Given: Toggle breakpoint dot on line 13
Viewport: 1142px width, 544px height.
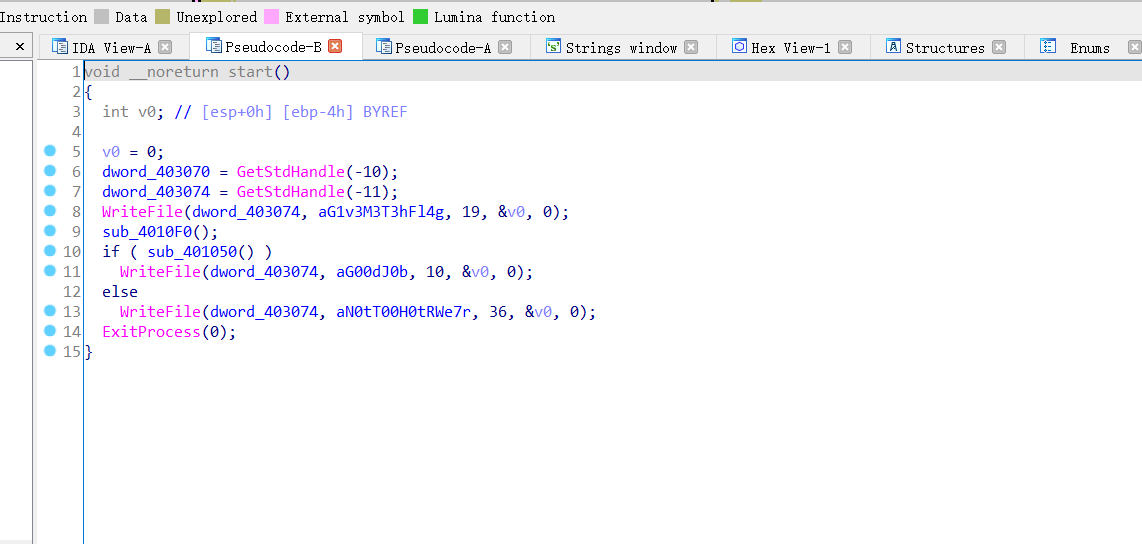Looking at the screenshot, I should click(50, 310).
